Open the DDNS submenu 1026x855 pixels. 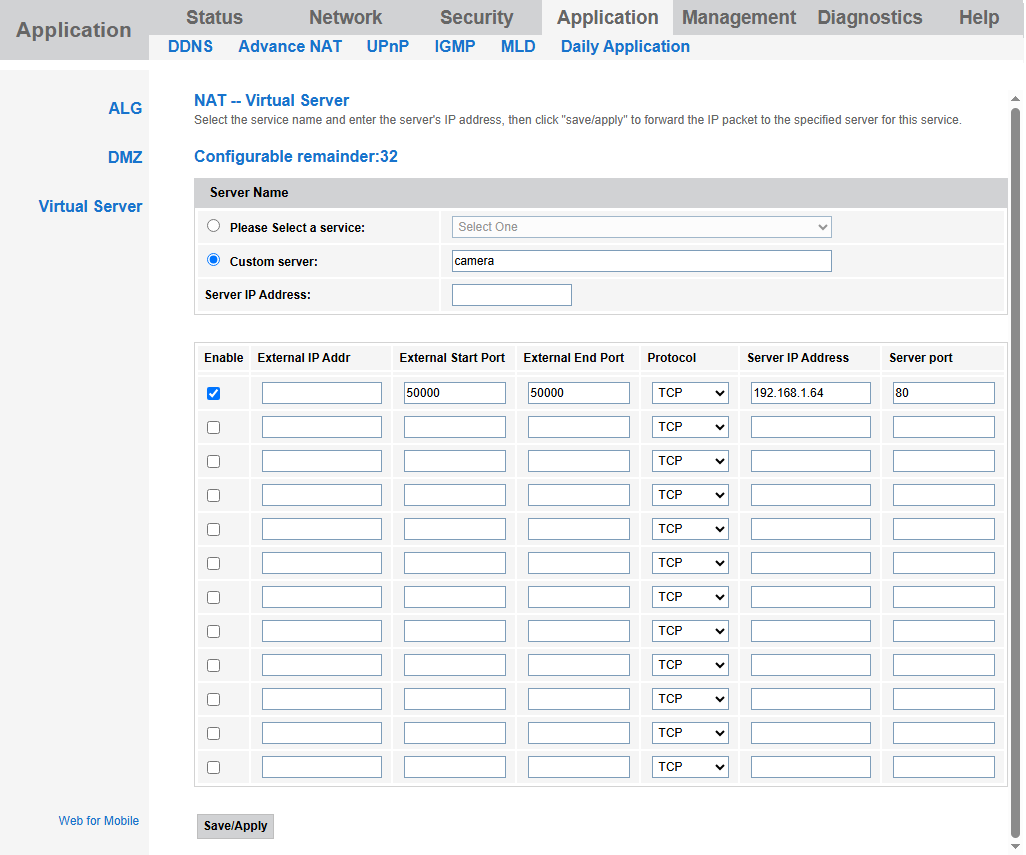[x=190, y=46]
